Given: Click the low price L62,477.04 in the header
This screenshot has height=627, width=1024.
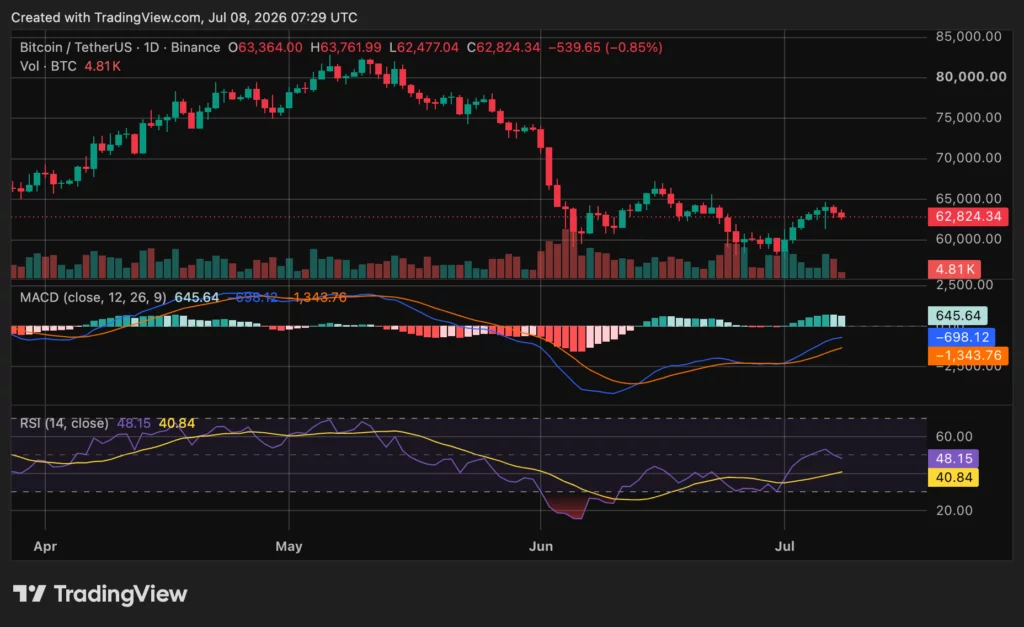Looking at the screenshot, I should pos(424,48).
